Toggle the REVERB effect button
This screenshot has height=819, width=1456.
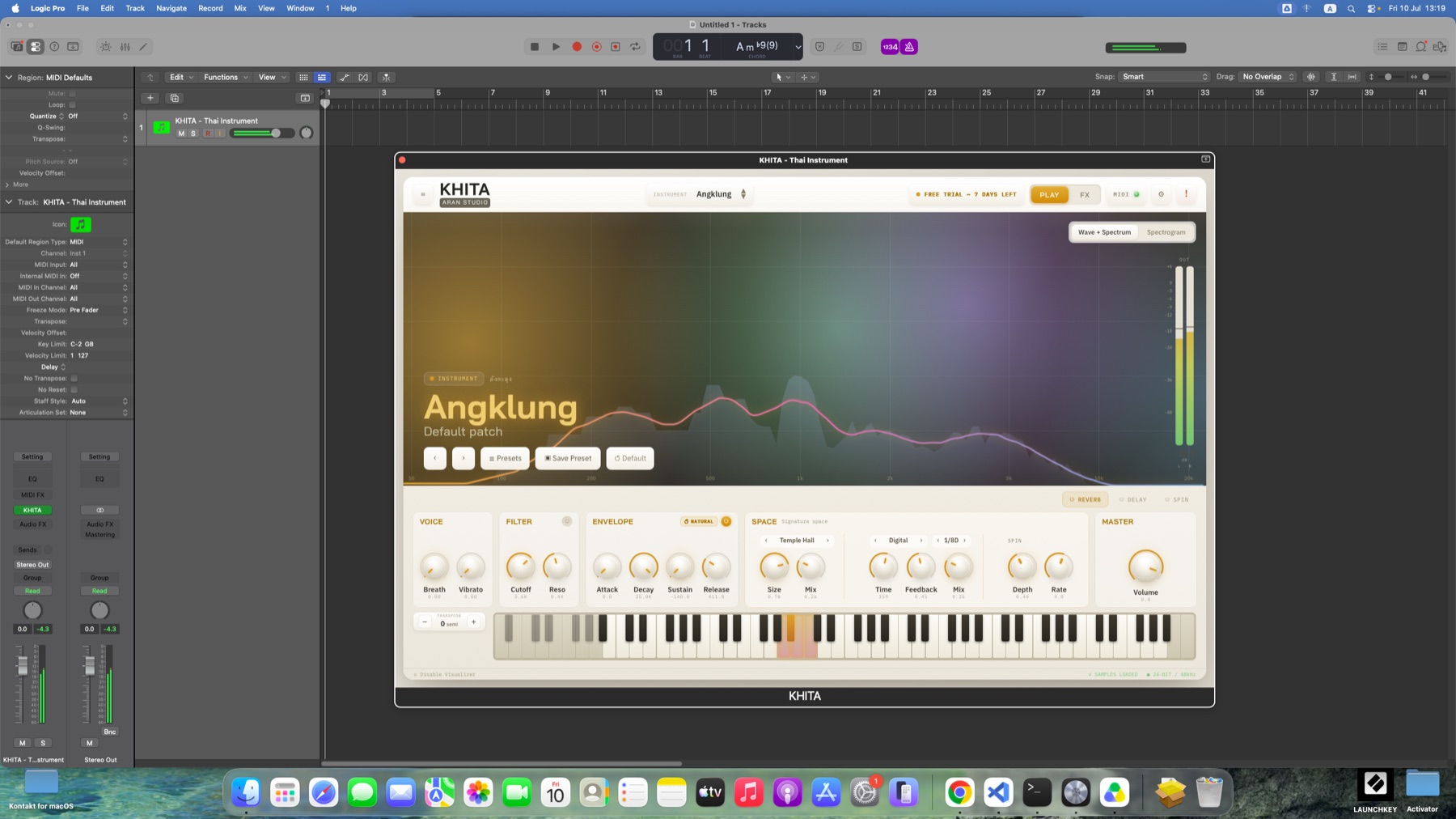(x=1086, y=499)
